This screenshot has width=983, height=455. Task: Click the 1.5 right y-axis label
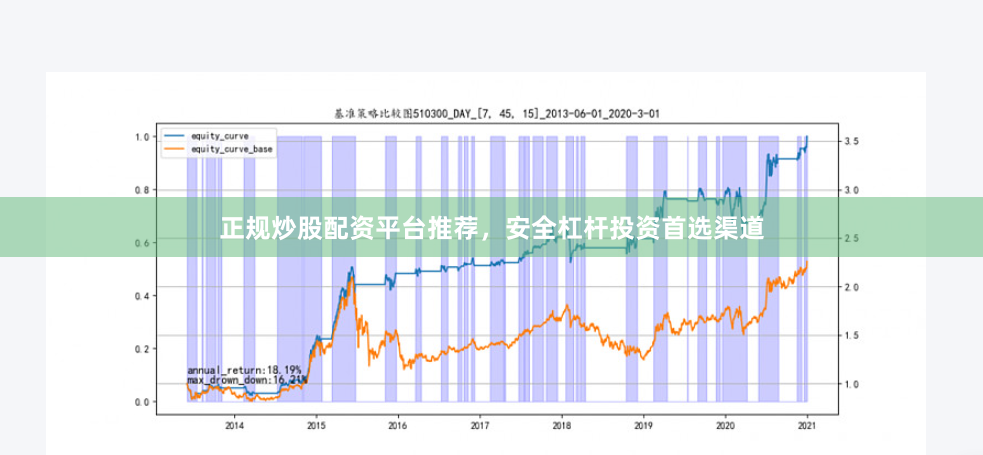853,335
